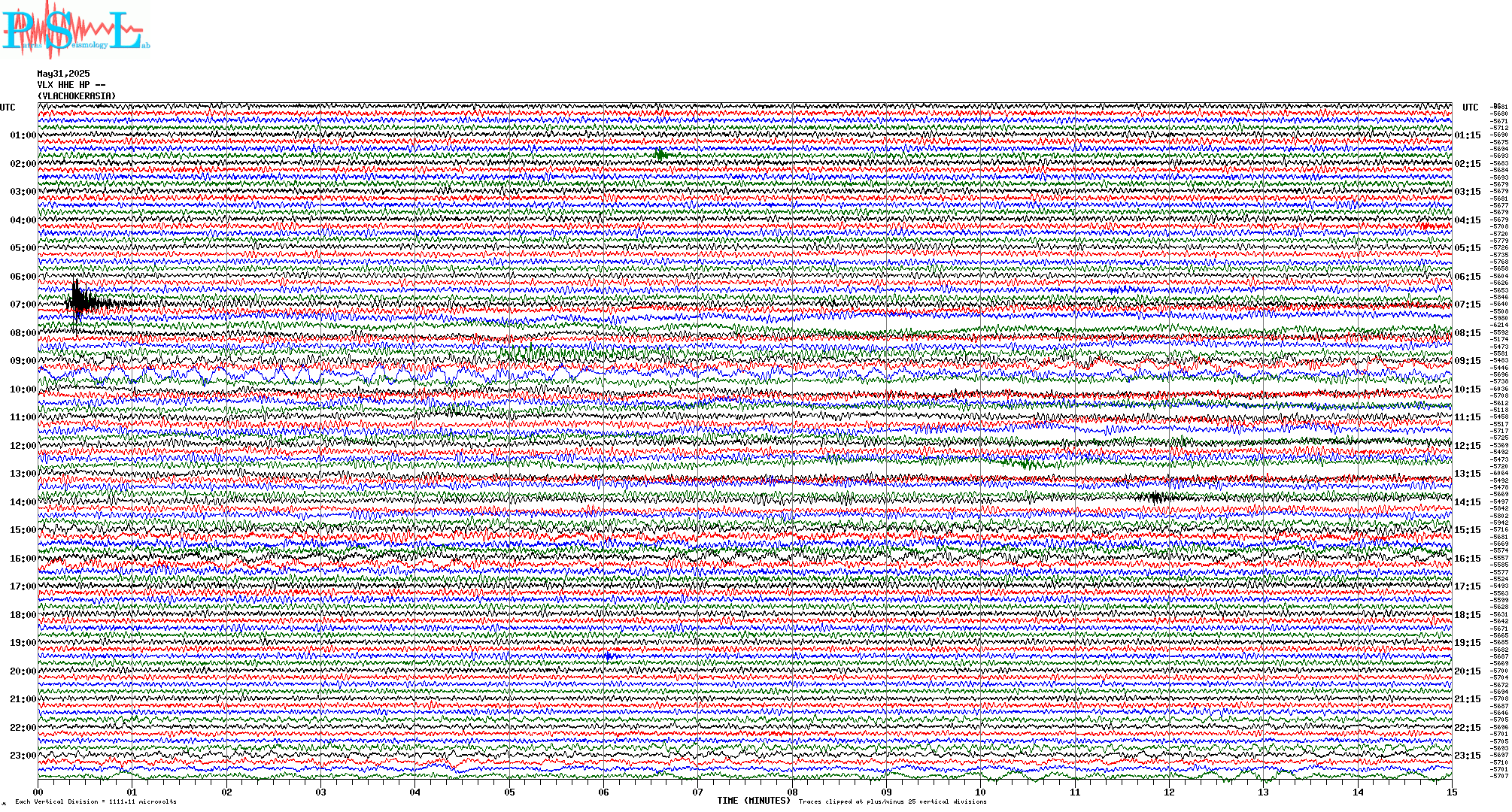The width and height of the screenshot is (1512, 812).
Task: Click the 20:00 hour label on the left
Action: point(23,671)
